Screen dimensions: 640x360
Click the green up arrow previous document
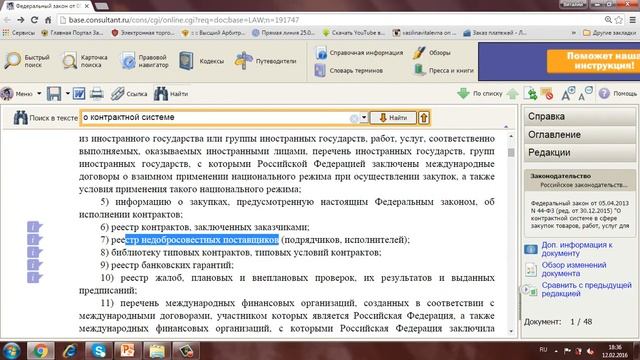[512, 93]
